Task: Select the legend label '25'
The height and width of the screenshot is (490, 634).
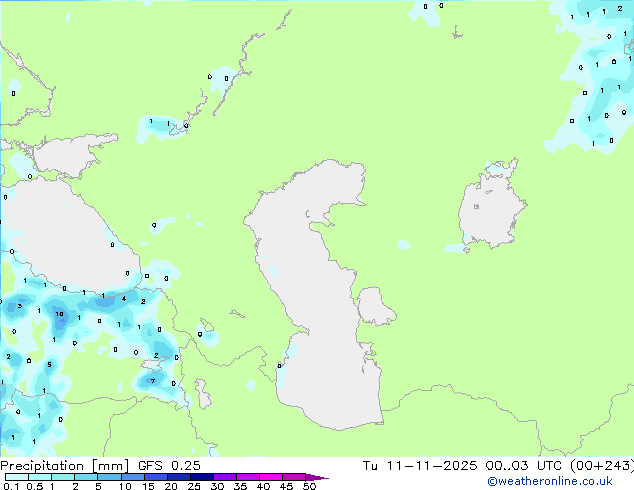Action: tap(194, 486)
